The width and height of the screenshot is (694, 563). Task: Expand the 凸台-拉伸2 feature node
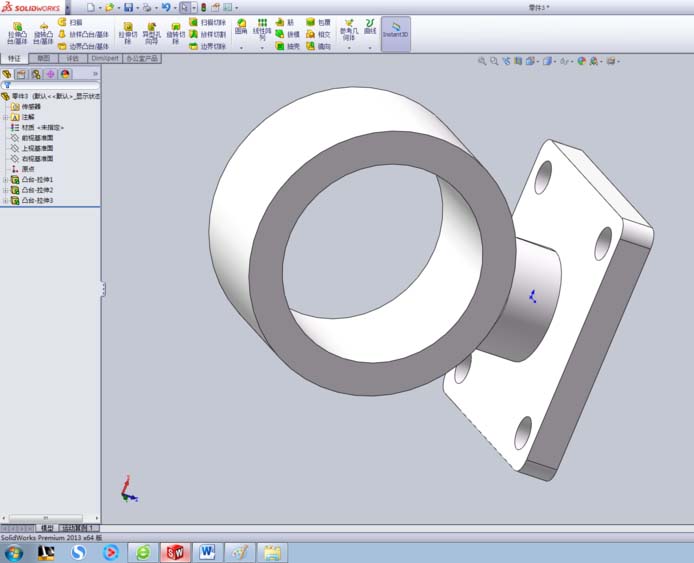(5, 190)
